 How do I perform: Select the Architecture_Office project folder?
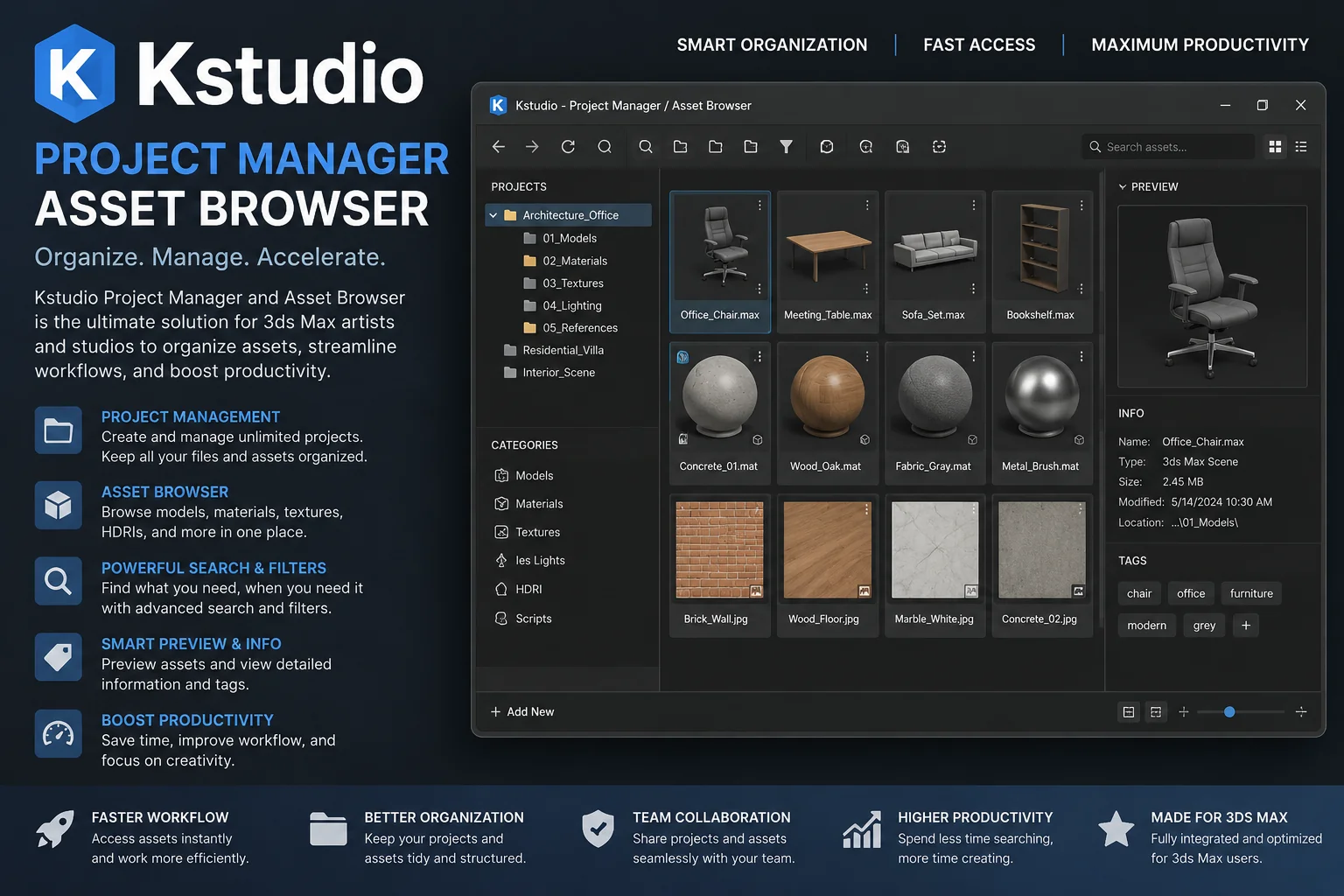point(569,215)
